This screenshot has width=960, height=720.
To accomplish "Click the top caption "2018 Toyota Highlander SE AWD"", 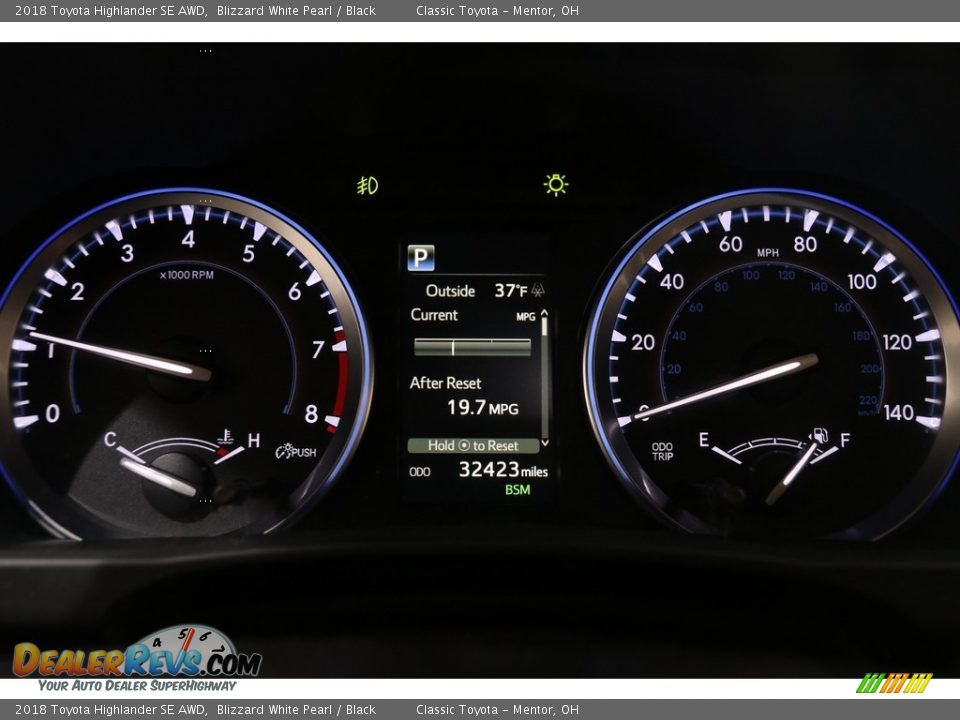I will [110, 10].
